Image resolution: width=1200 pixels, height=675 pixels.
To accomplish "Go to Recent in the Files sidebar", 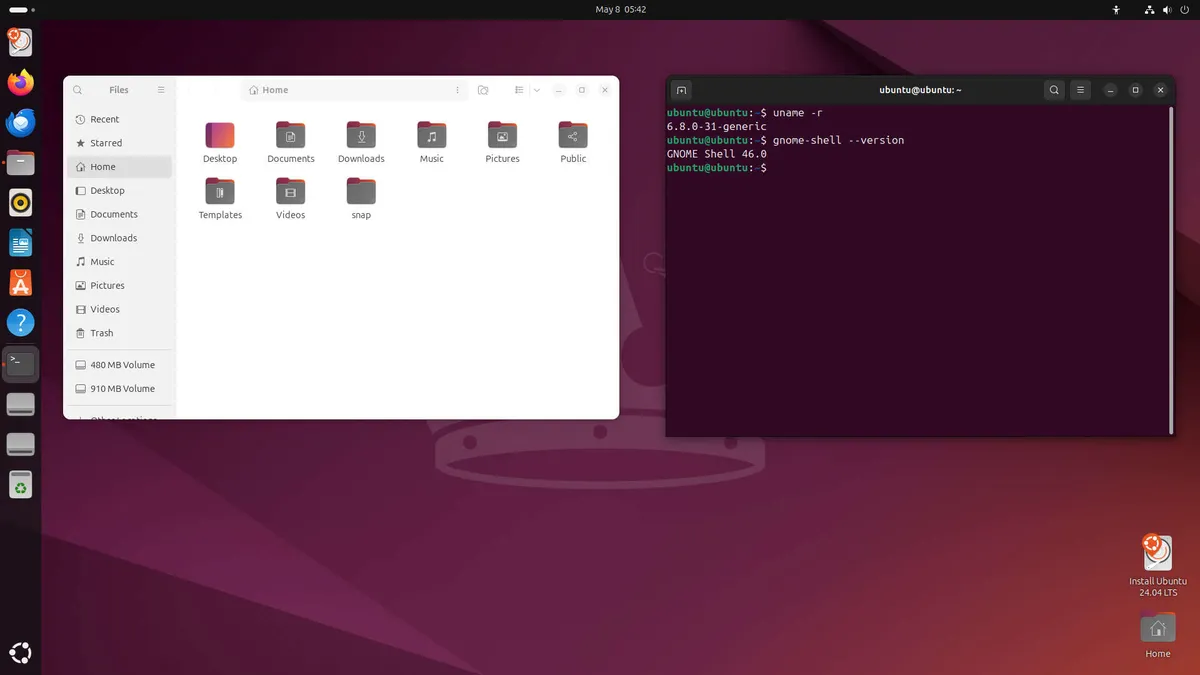I will click(120, 119).
